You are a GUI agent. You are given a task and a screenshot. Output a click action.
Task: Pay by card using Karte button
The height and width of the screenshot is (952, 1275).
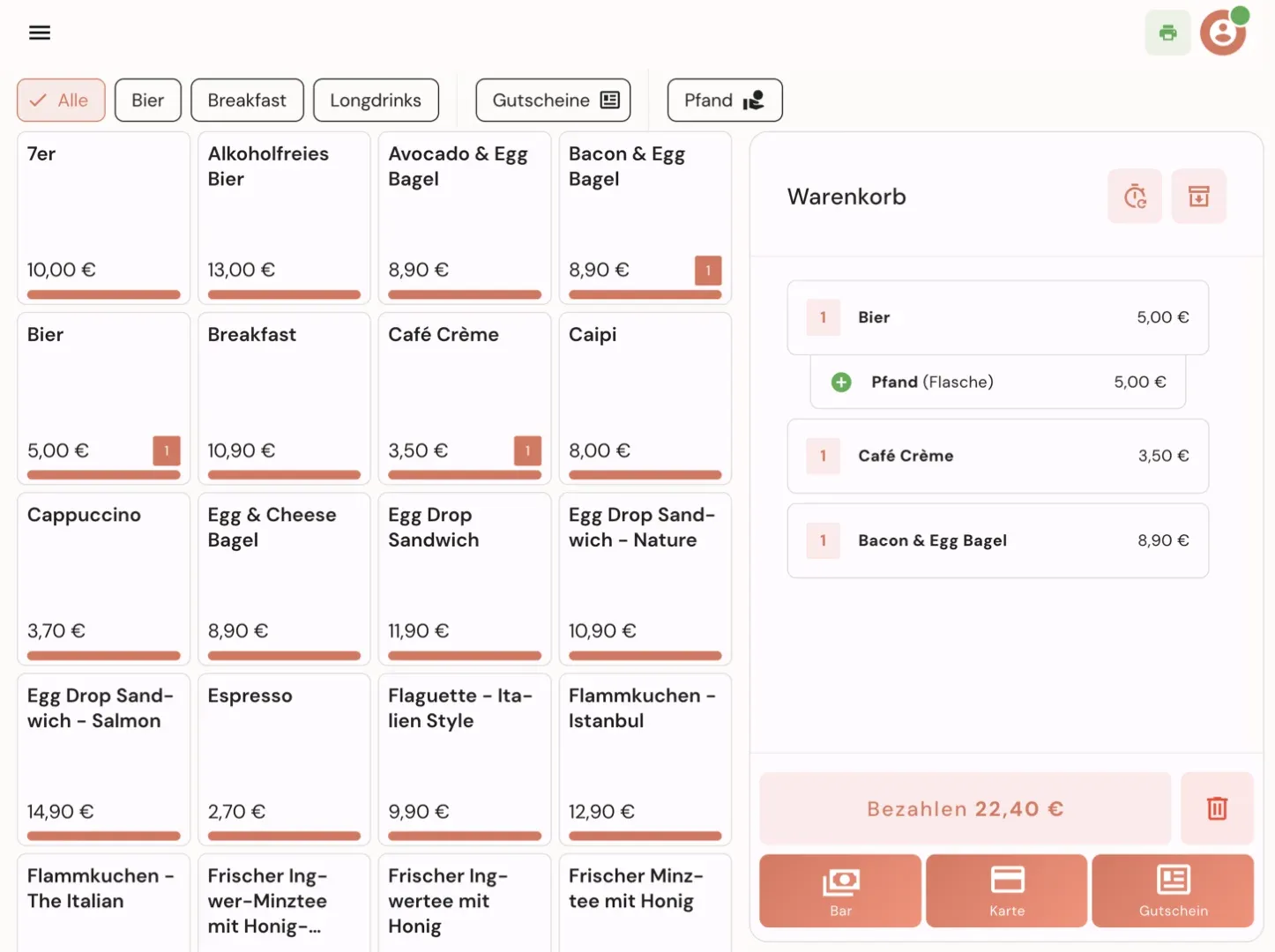tap(1006, 890)
